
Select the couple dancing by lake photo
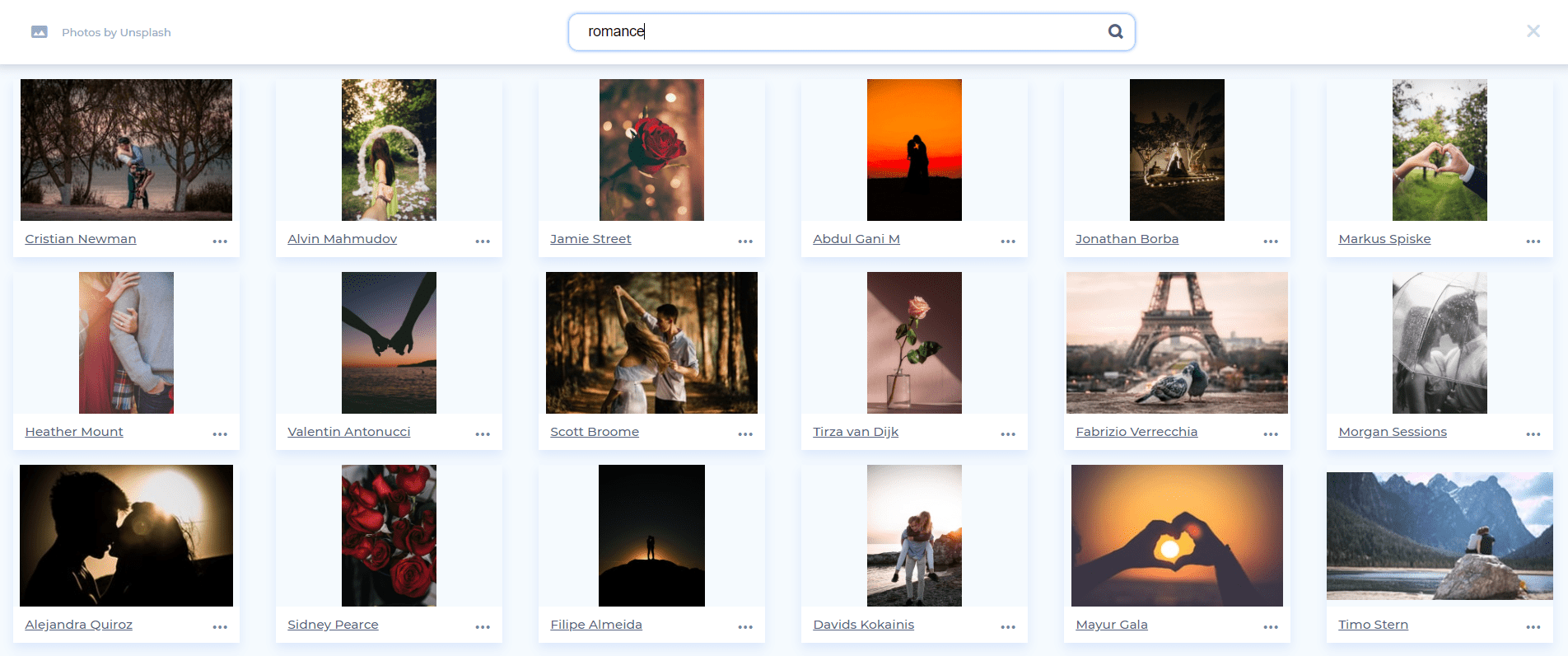pos(126,150)
